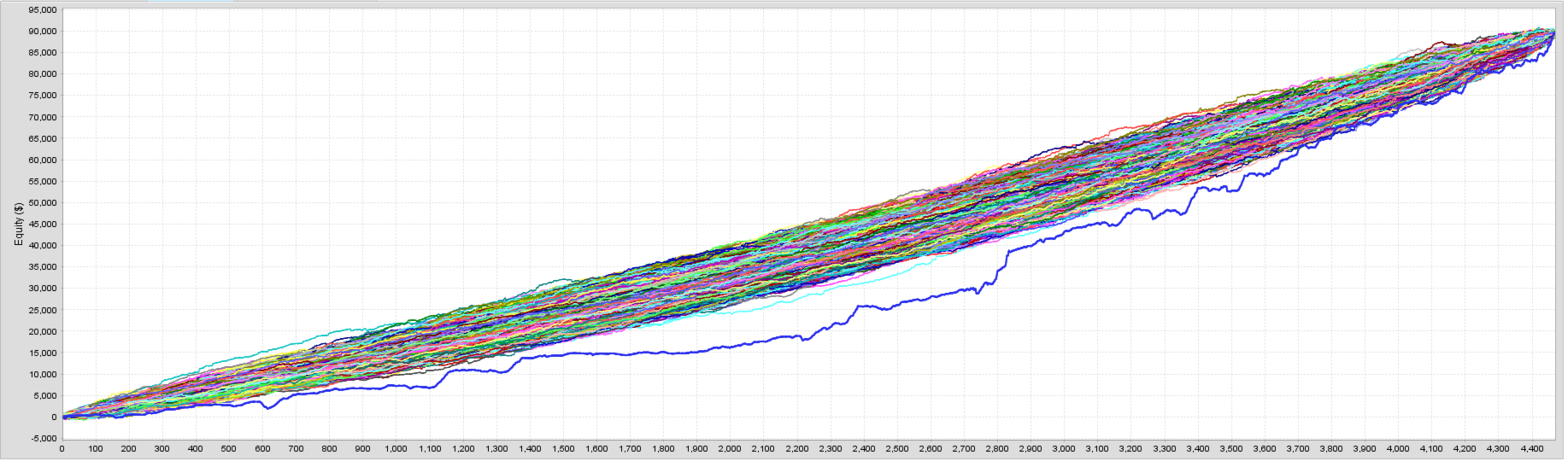Select the 0 label on the equity axis
Image resolution: width=1568 pixels, height=461 pixels.
point(54,417)
